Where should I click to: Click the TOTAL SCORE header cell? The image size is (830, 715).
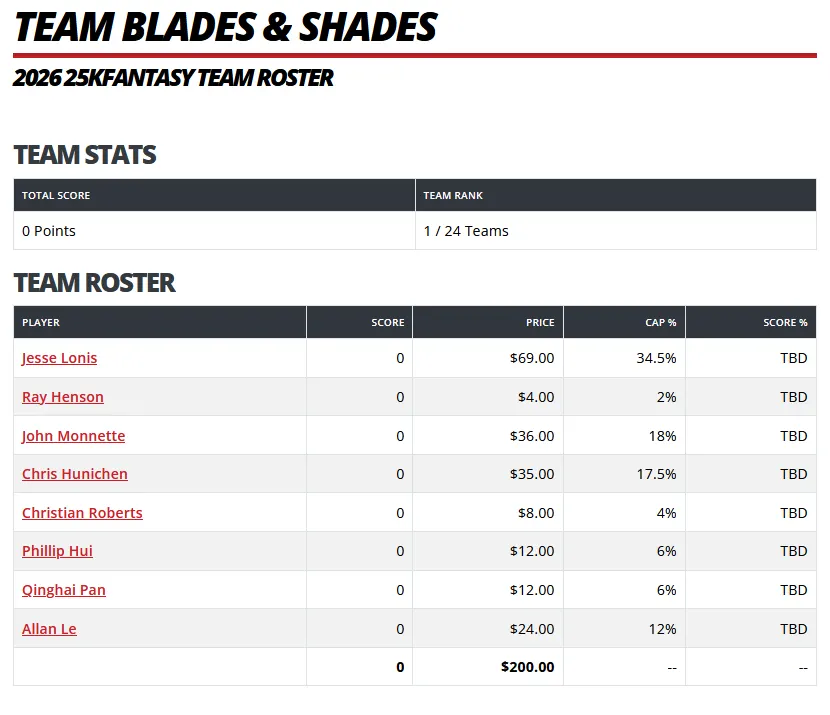click(x=214, y=195)
